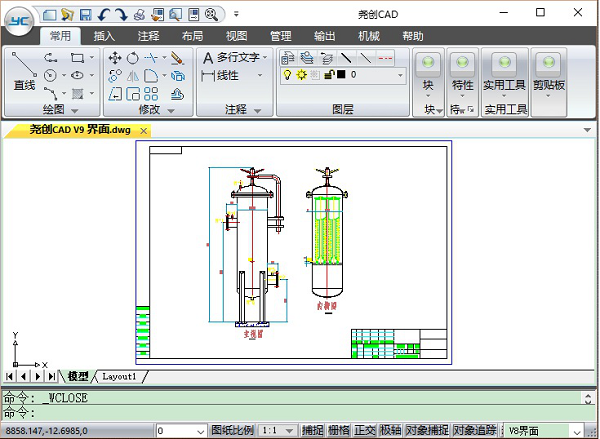Image resolution: width=600 pixels, height=439 pixels.
Task: Select the hatch fill tool
Action: 78,93
